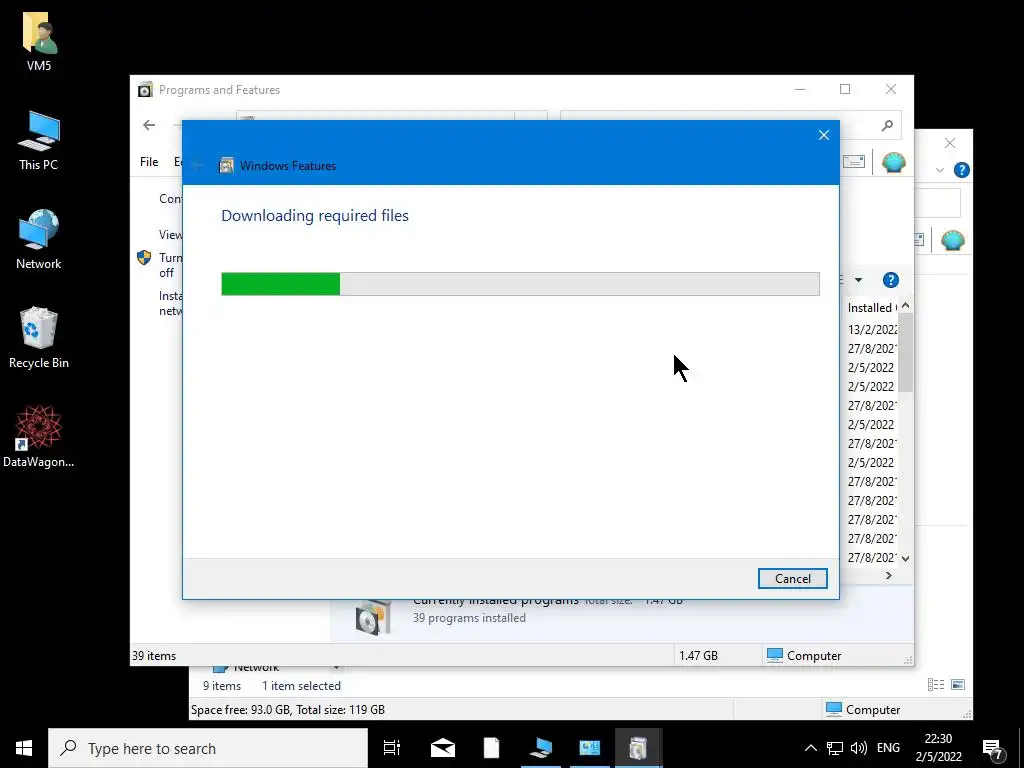Click the preview pane icon in Programs toolbar
This screenshot has height=768, width=1024.
(854, 161)
